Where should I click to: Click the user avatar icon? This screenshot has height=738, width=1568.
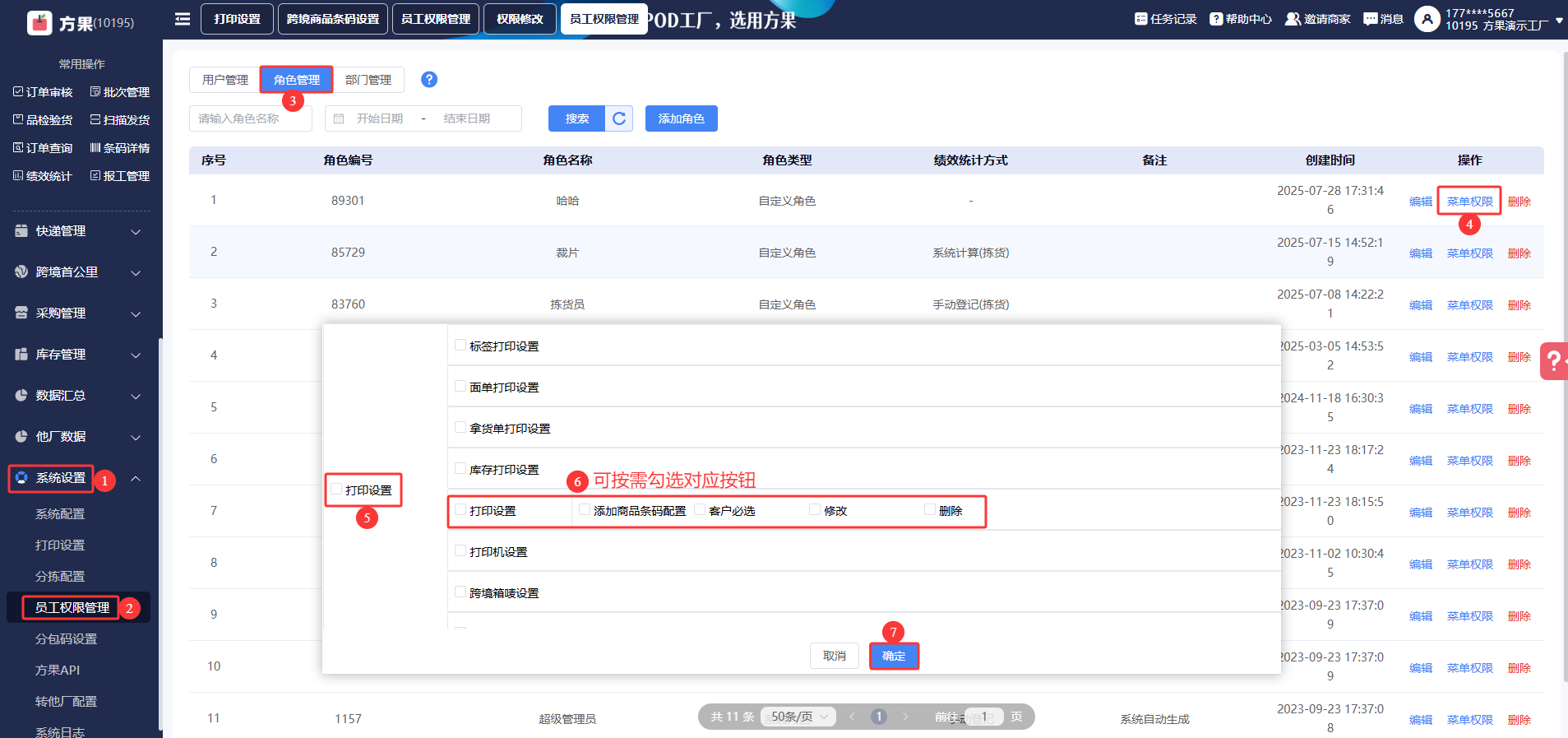(1427, 19)
